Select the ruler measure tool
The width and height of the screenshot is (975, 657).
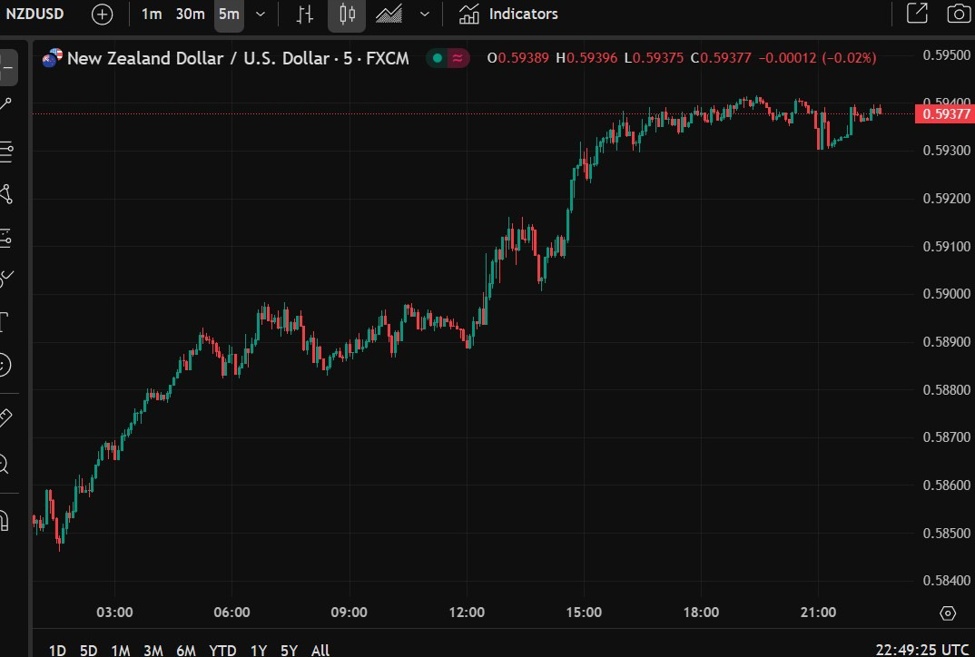pyautogui.click(x=5, y=417)
